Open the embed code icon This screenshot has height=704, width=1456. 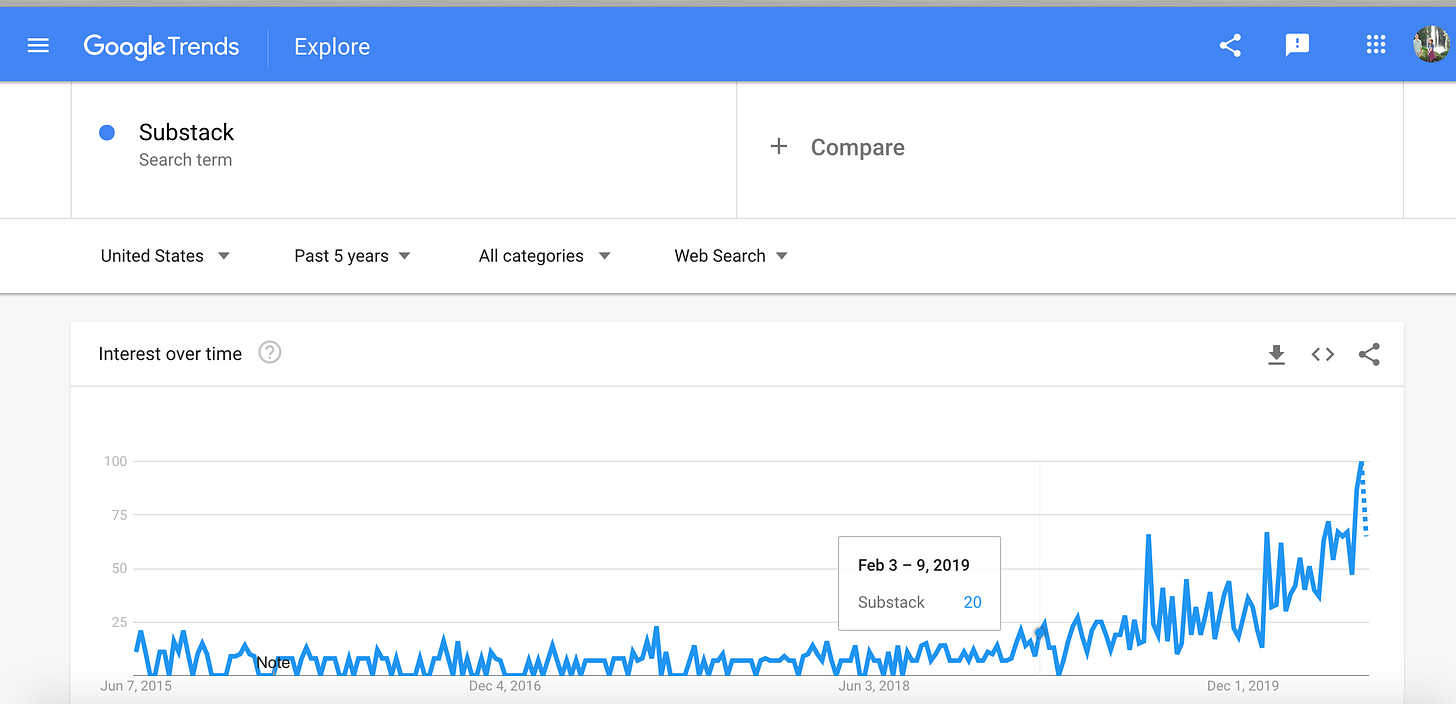[x=1323, y=354]
